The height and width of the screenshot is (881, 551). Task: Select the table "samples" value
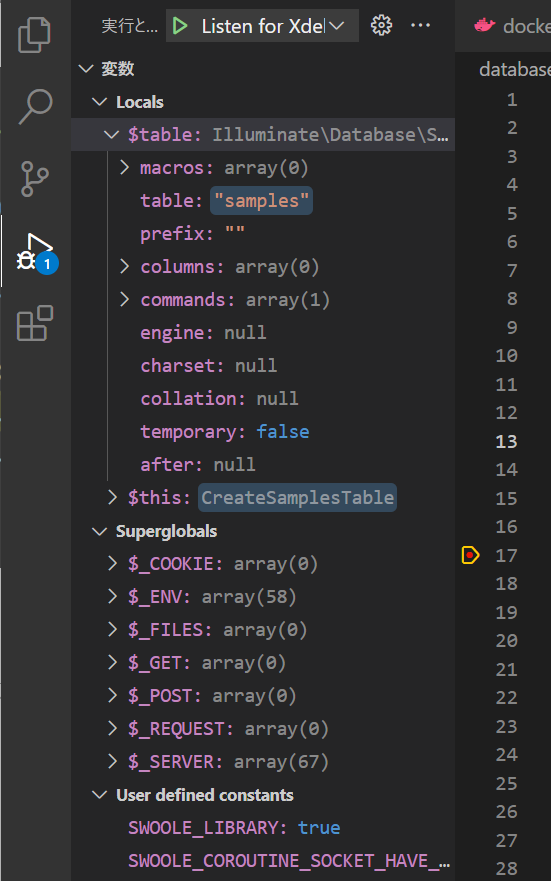click(261, 201)
